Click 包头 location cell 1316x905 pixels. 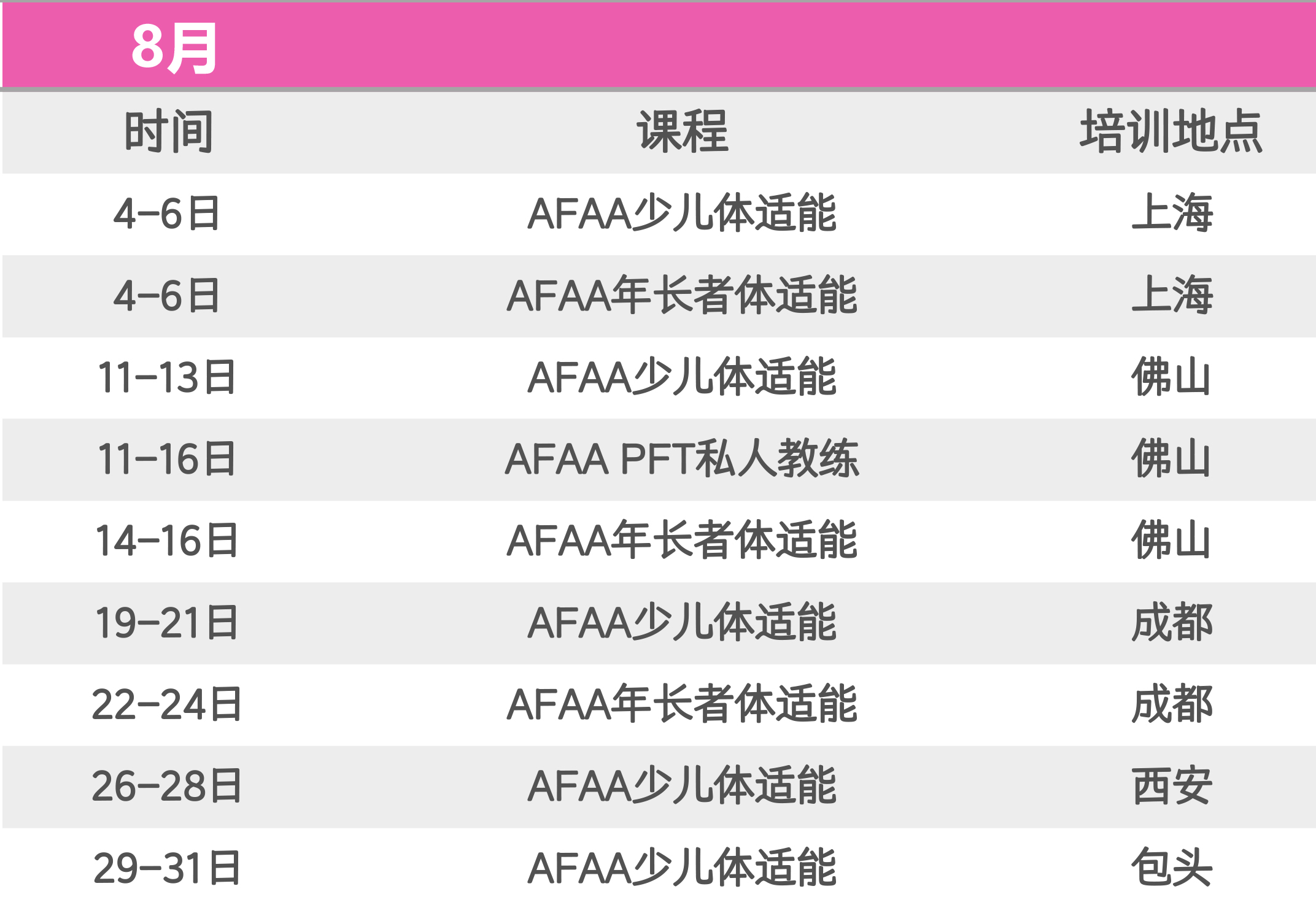[x=1171, y=868]
